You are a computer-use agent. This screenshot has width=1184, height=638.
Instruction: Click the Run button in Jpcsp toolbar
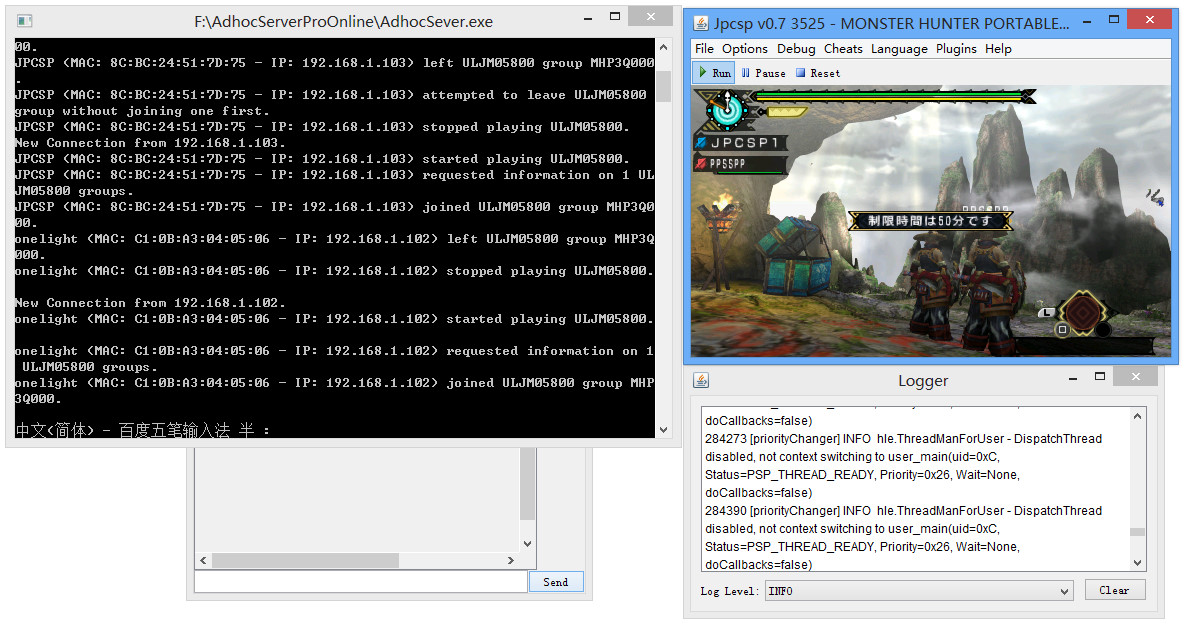(714, 73)
